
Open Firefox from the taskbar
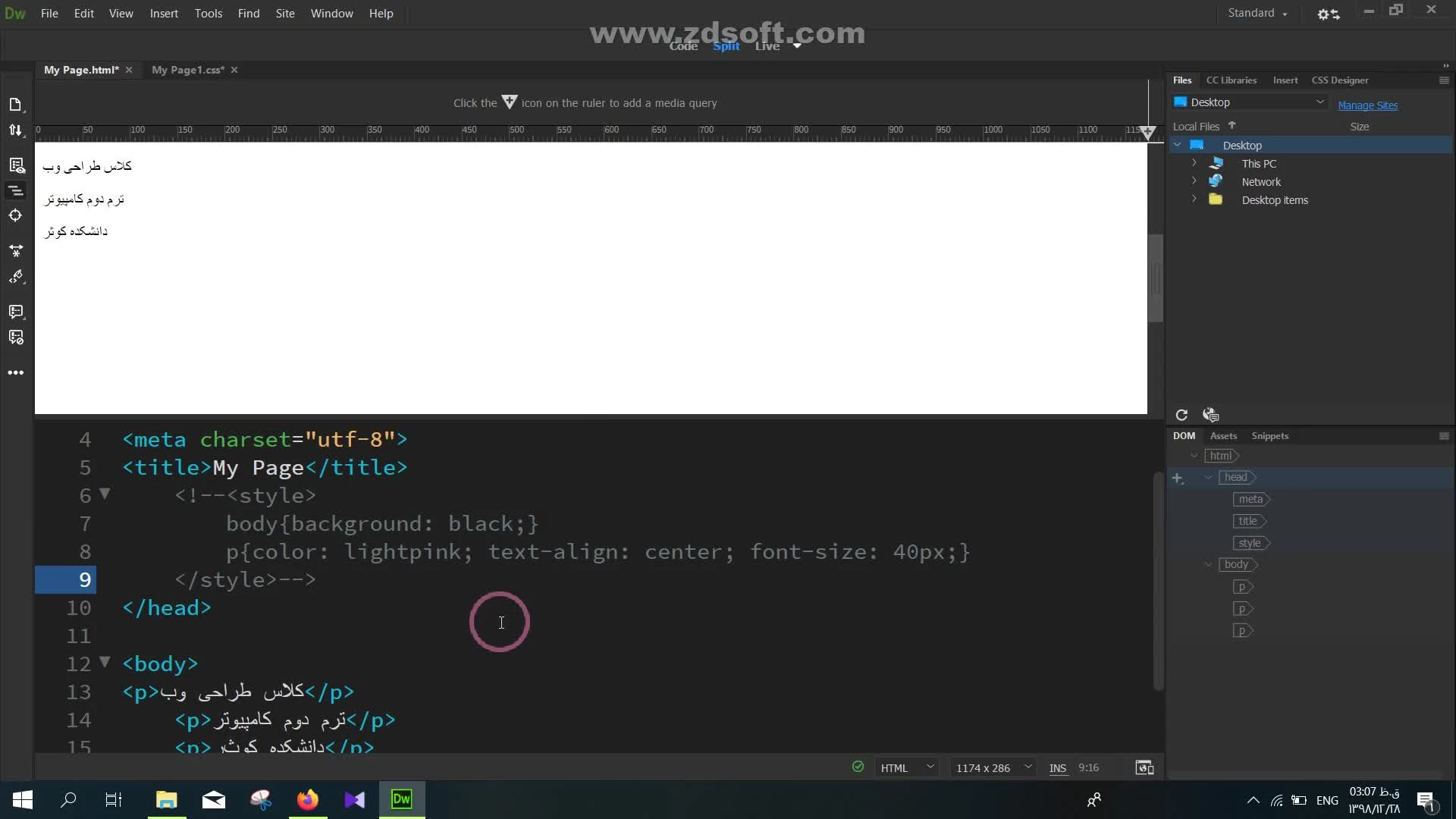tap(308, 799)
